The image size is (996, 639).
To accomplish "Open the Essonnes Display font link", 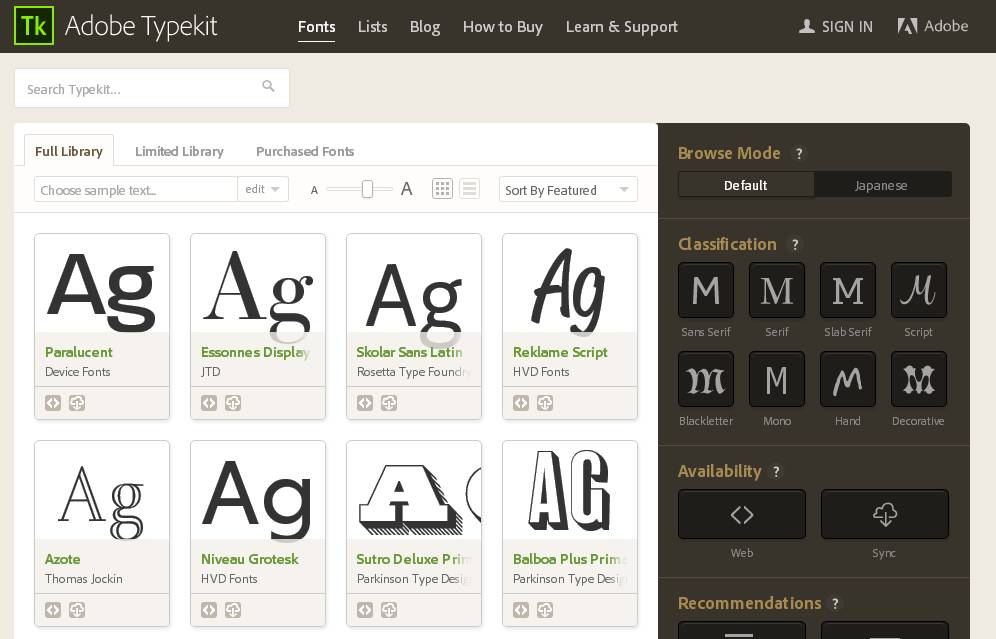I will 255,352.
